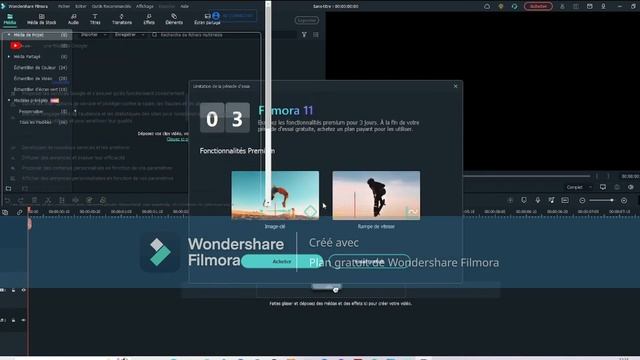Click the snapshot camera icon under preview
This screenshot has width=640, height=360.
[x=617, y=187]
